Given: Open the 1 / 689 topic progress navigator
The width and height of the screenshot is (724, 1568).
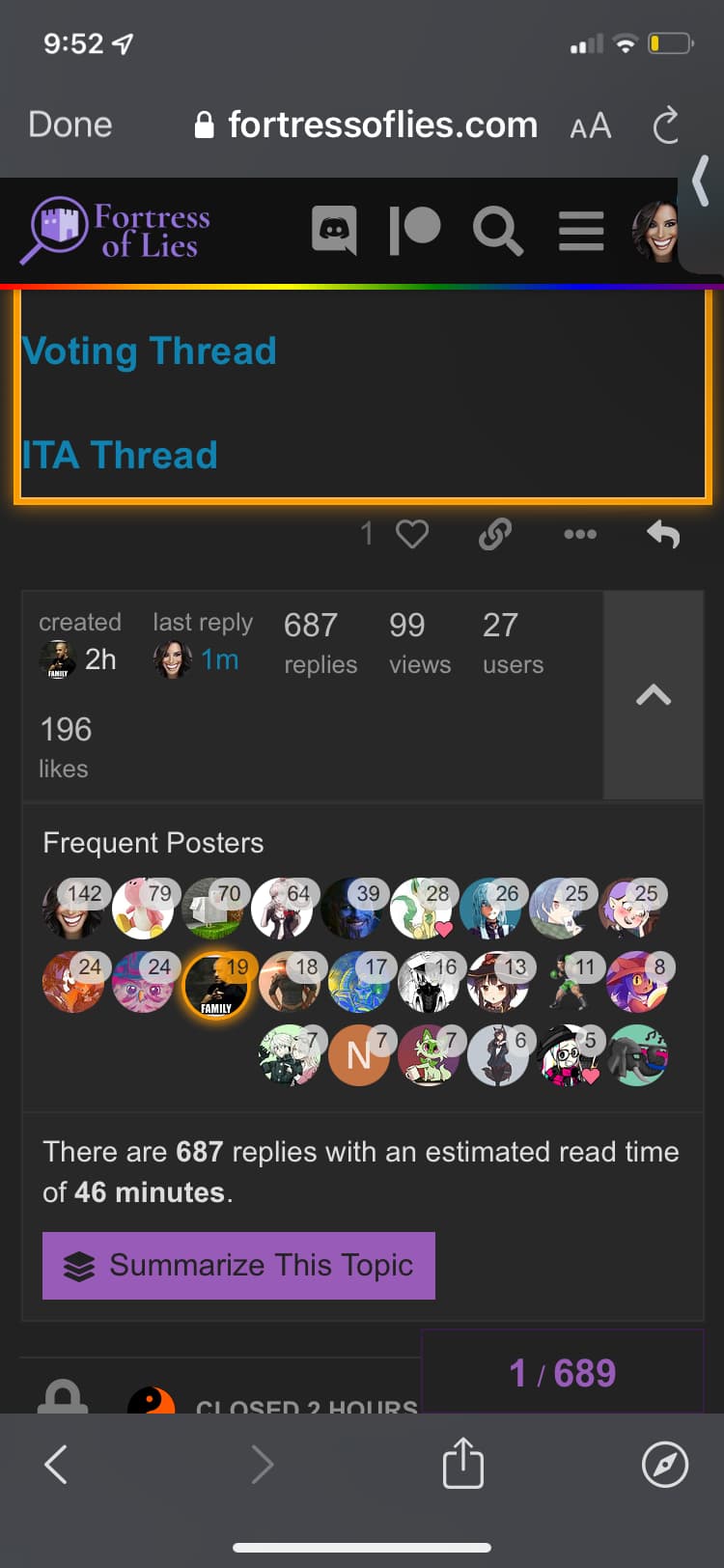Looking at the screenshot, I should click(x=563, y=1372).
